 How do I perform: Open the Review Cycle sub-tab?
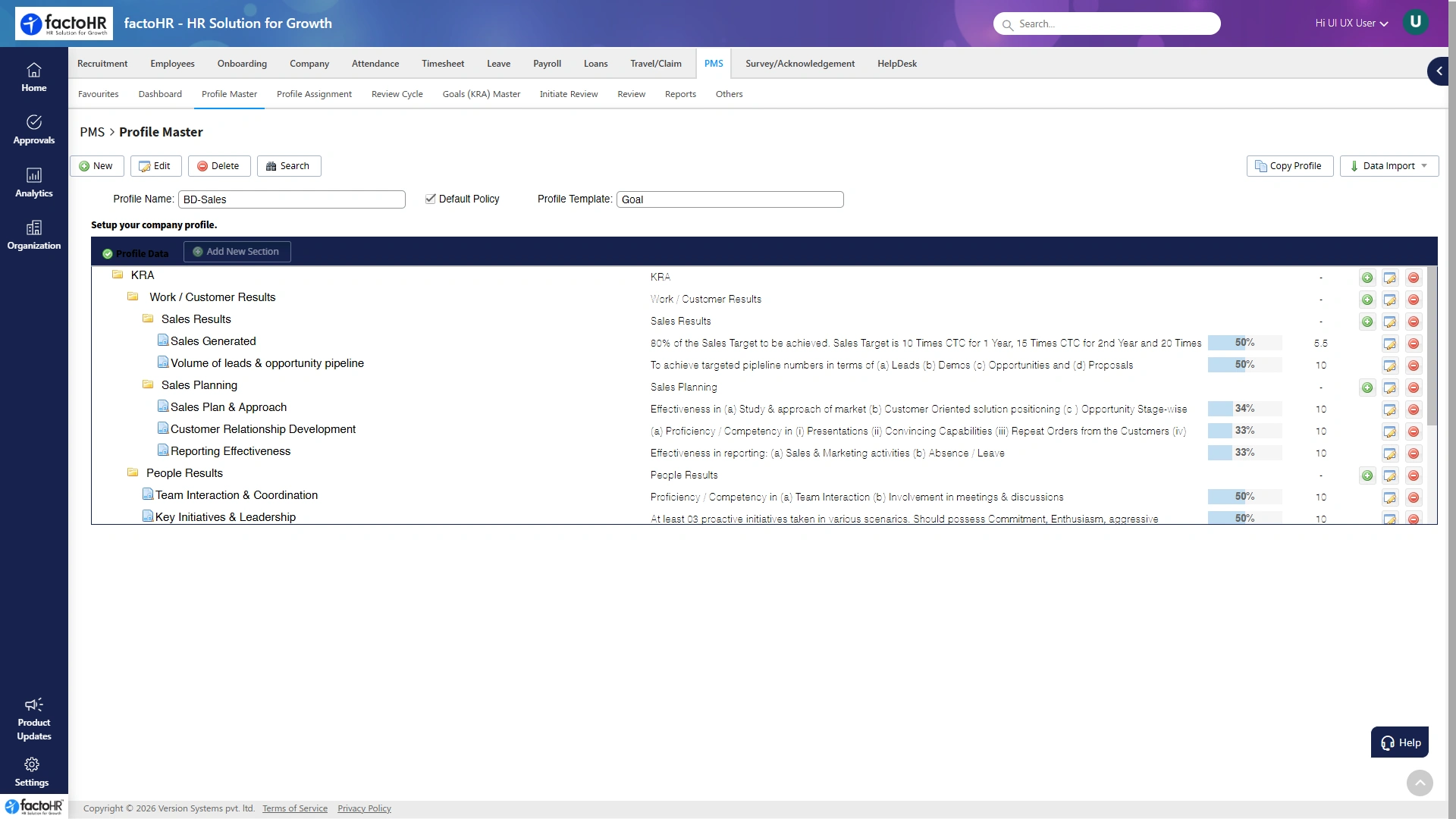pos(397,94)
